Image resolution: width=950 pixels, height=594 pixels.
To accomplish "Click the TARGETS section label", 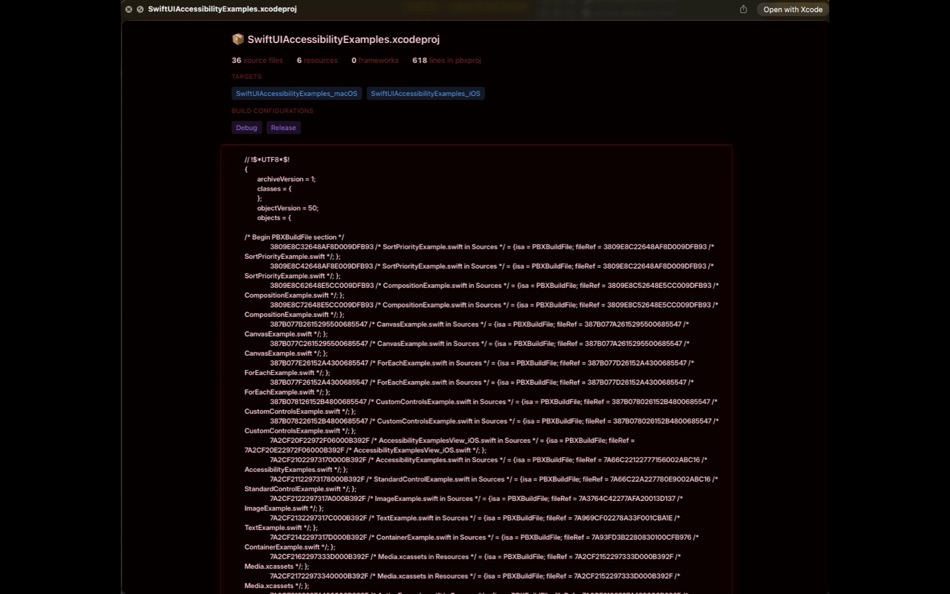I will [x=247, y=76].
